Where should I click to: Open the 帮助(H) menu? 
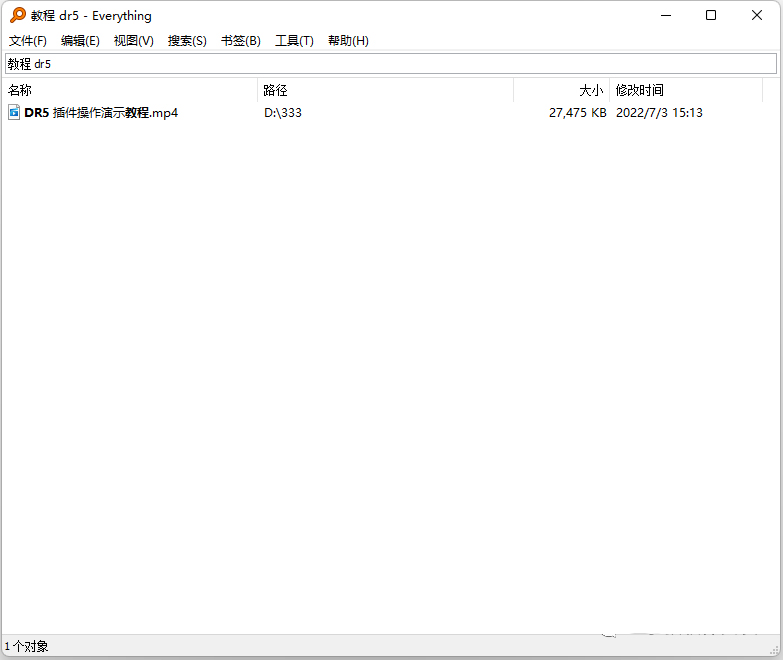pos(348,41)
